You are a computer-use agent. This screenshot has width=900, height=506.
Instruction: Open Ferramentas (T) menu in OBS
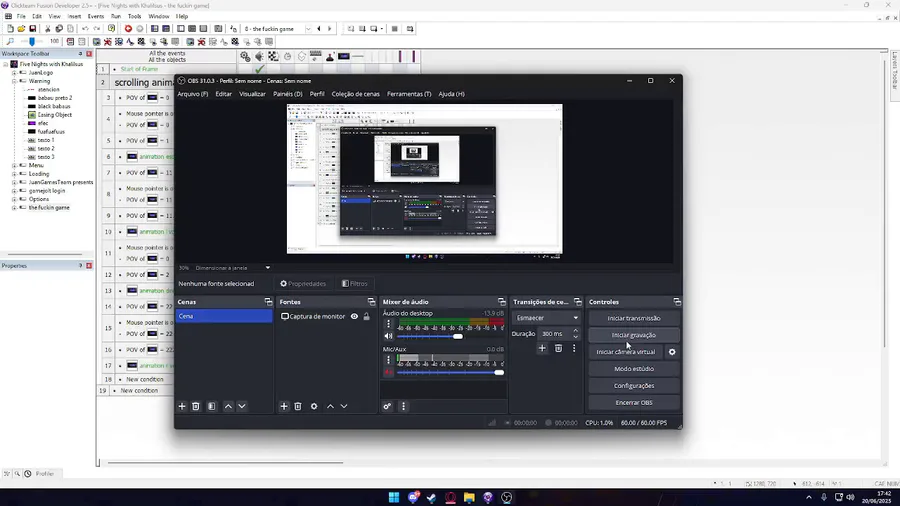point(409,94)
